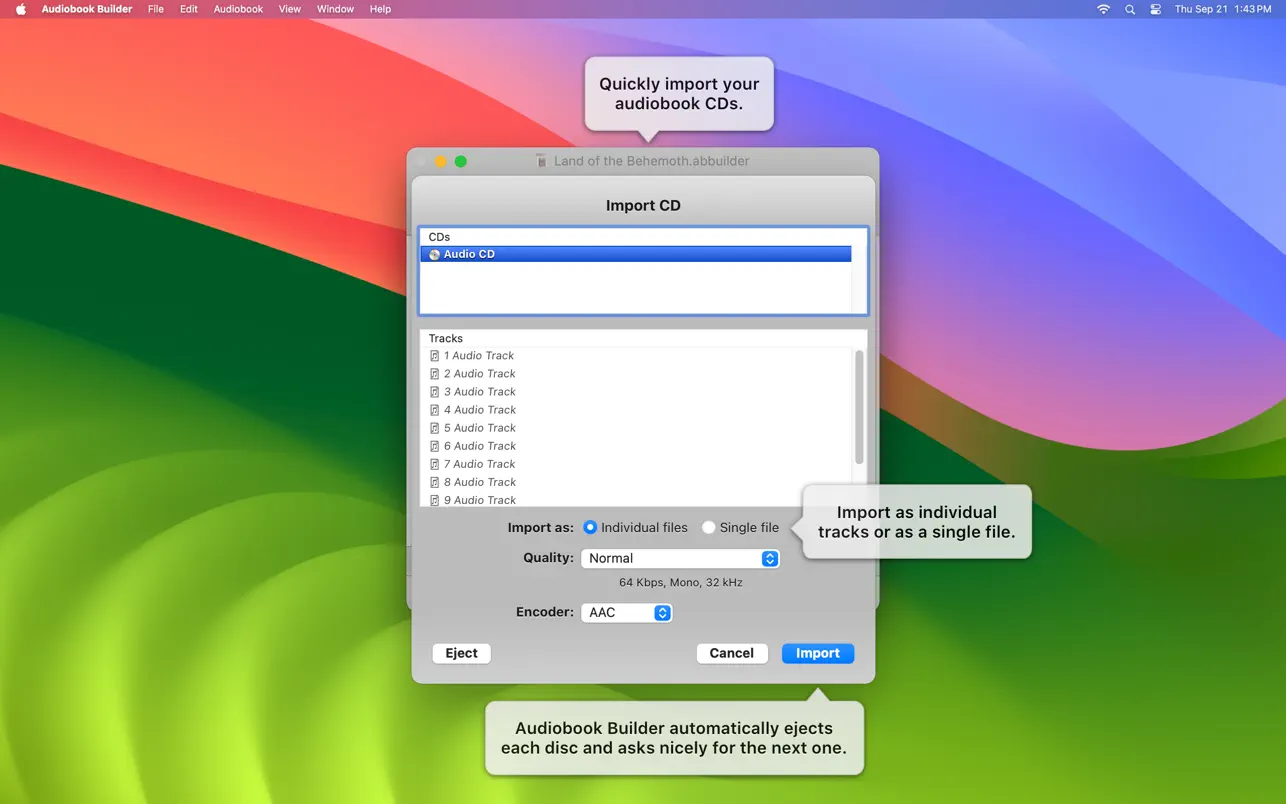Open the Apple menu icon

[20, 9]
